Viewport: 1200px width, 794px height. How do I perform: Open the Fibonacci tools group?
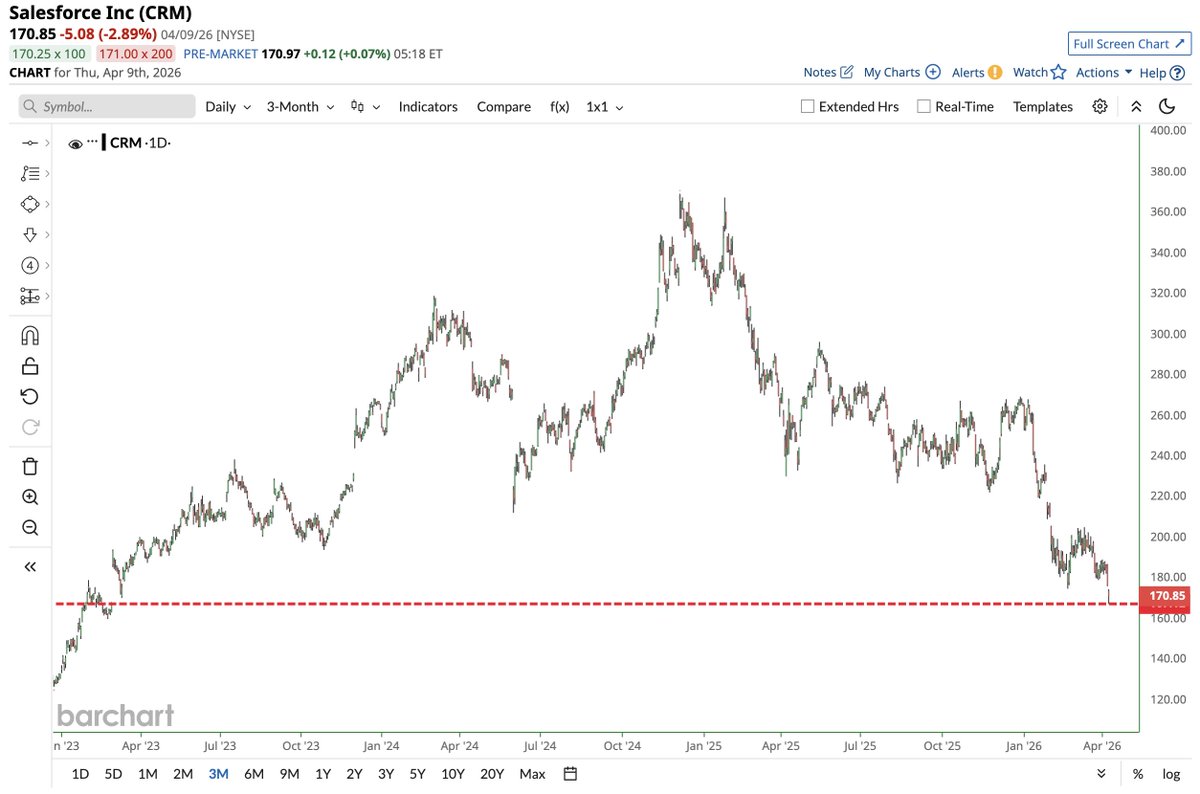pyautogui.click(x=29, y=173)
